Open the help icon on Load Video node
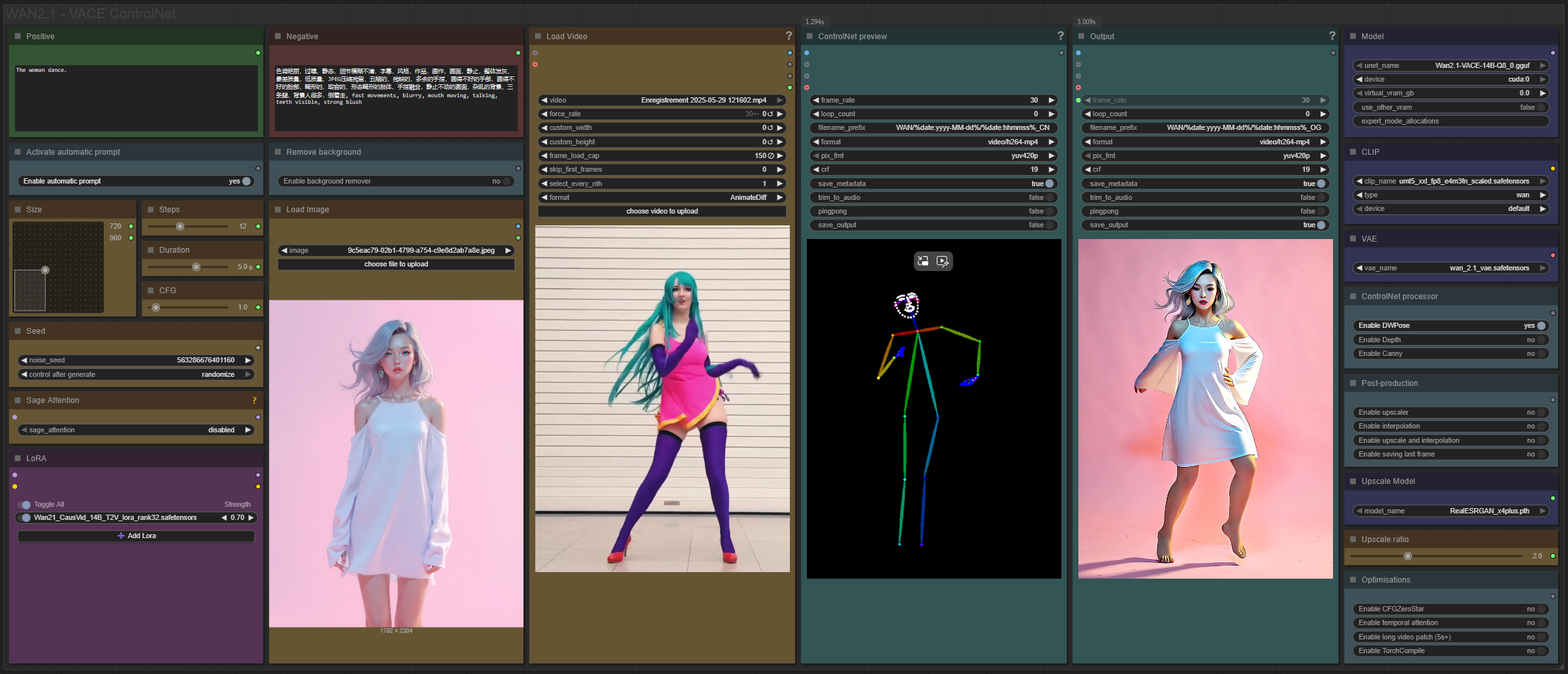1568x674 pixels. pyautogui.click(x=789, y=36)
